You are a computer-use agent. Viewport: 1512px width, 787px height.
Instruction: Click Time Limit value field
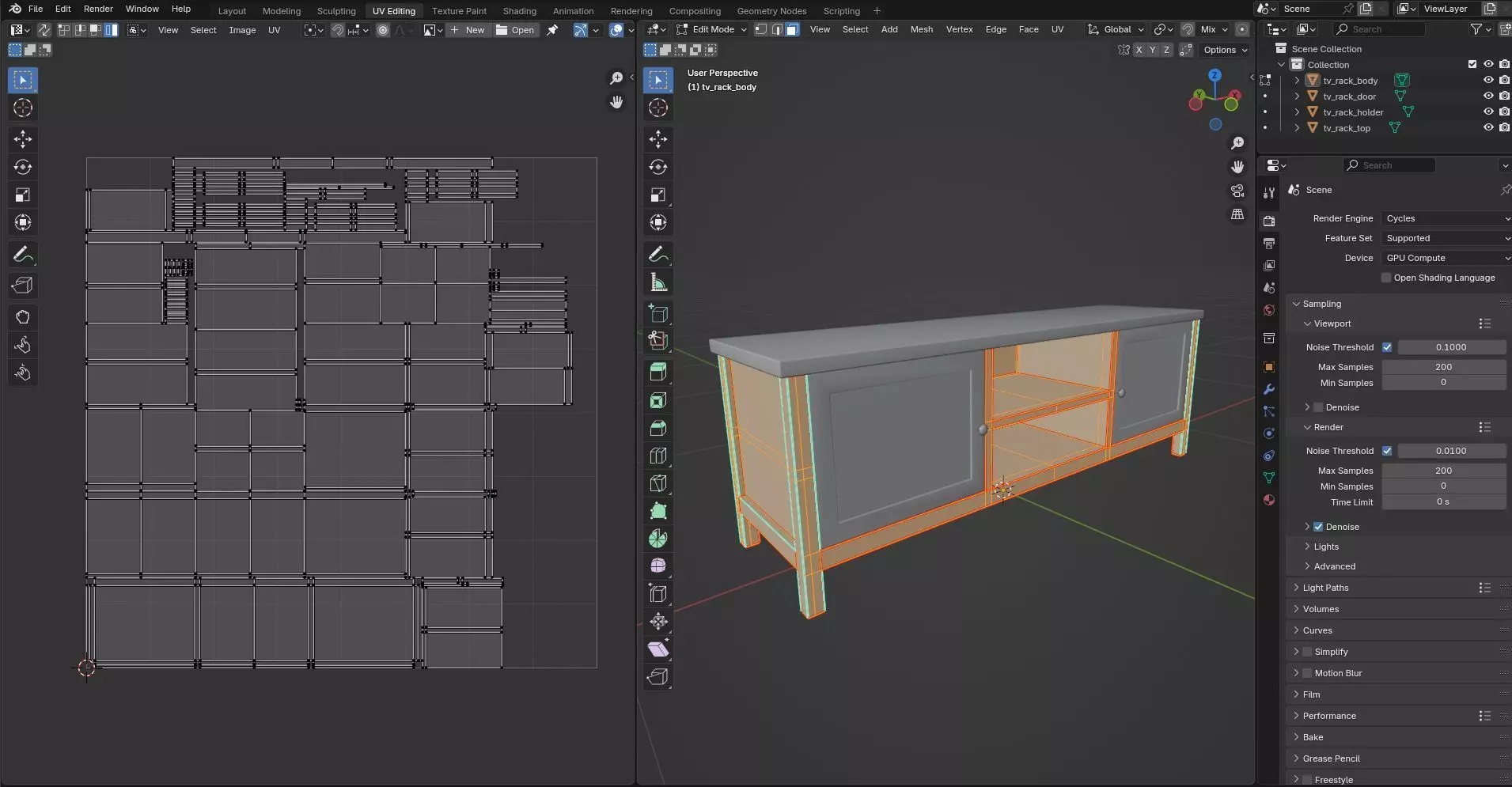(1443, 502)
